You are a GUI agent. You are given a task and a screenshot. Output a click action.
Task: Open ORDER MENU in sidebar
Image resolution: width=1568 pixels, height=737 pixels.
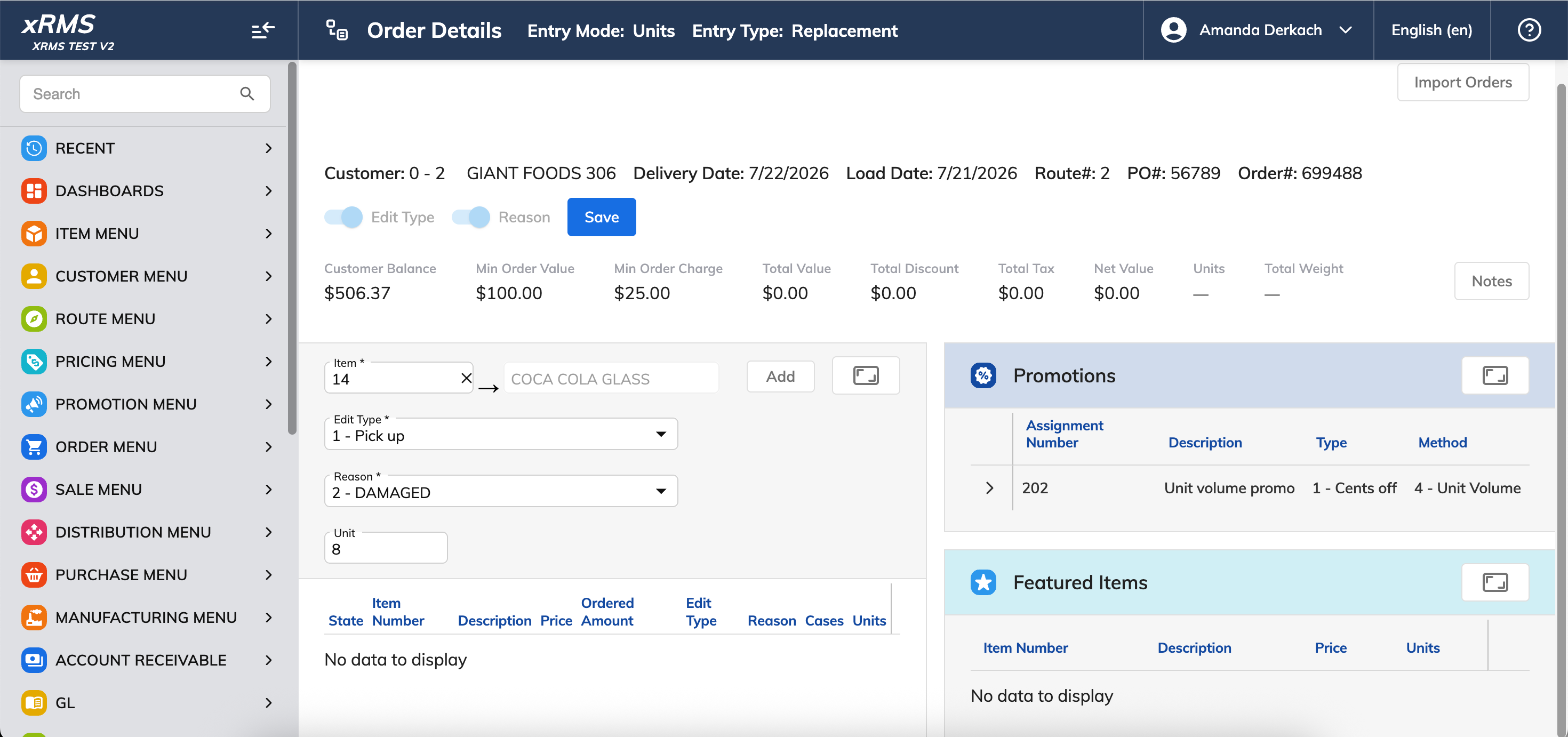[146, 446]
